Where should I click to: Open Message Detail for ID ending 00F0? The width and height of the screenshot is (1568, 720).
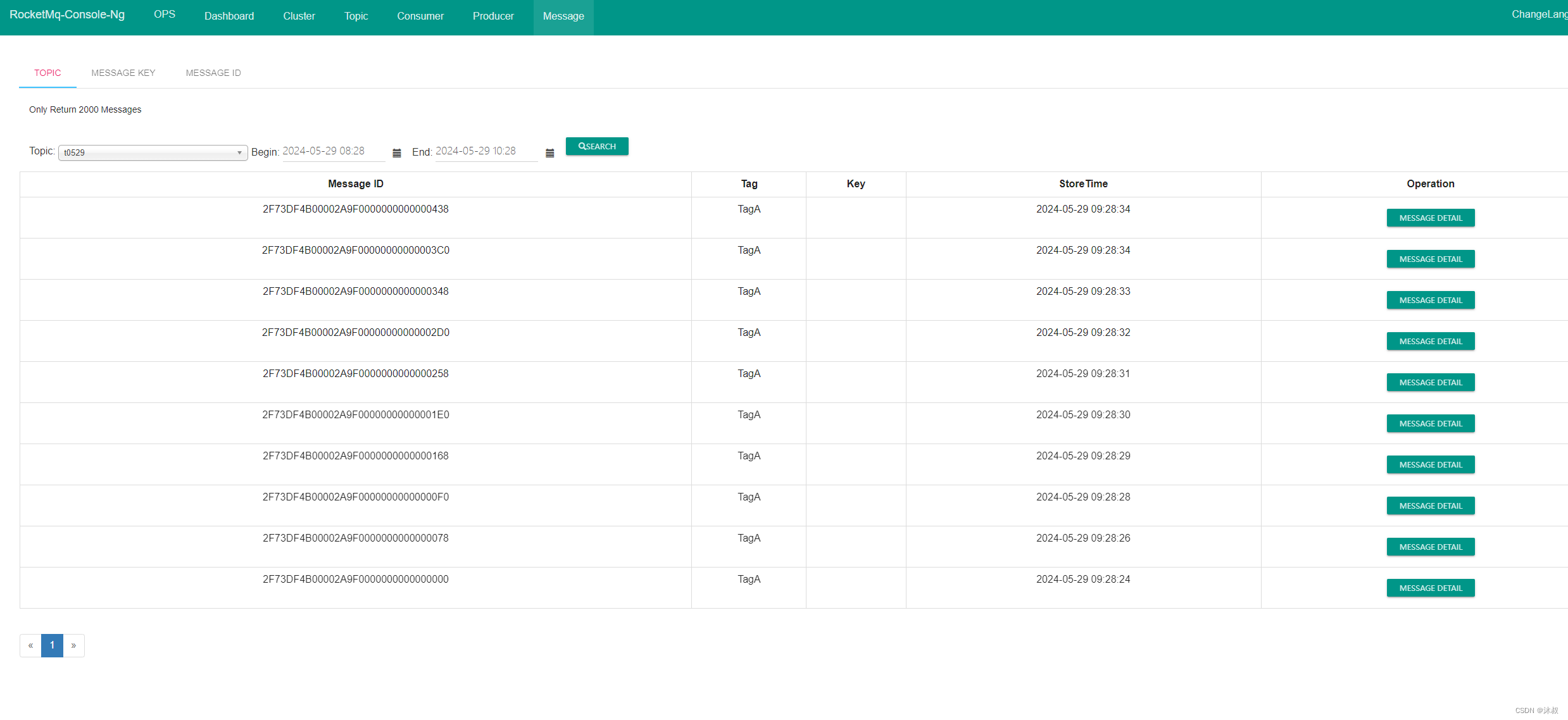click(x=1431, y=506)
